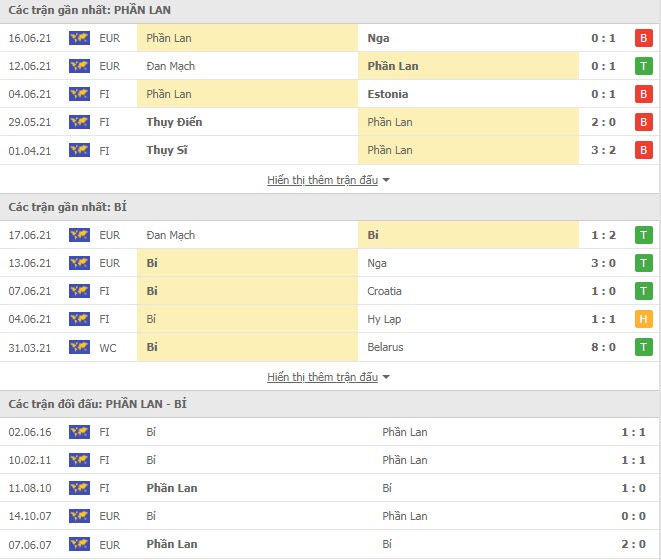Viewport: 661px width, 560px height.
Task: Click dropdown arrow beside first Hiển thị thêm trận đấu
Action: click(386, 180)
